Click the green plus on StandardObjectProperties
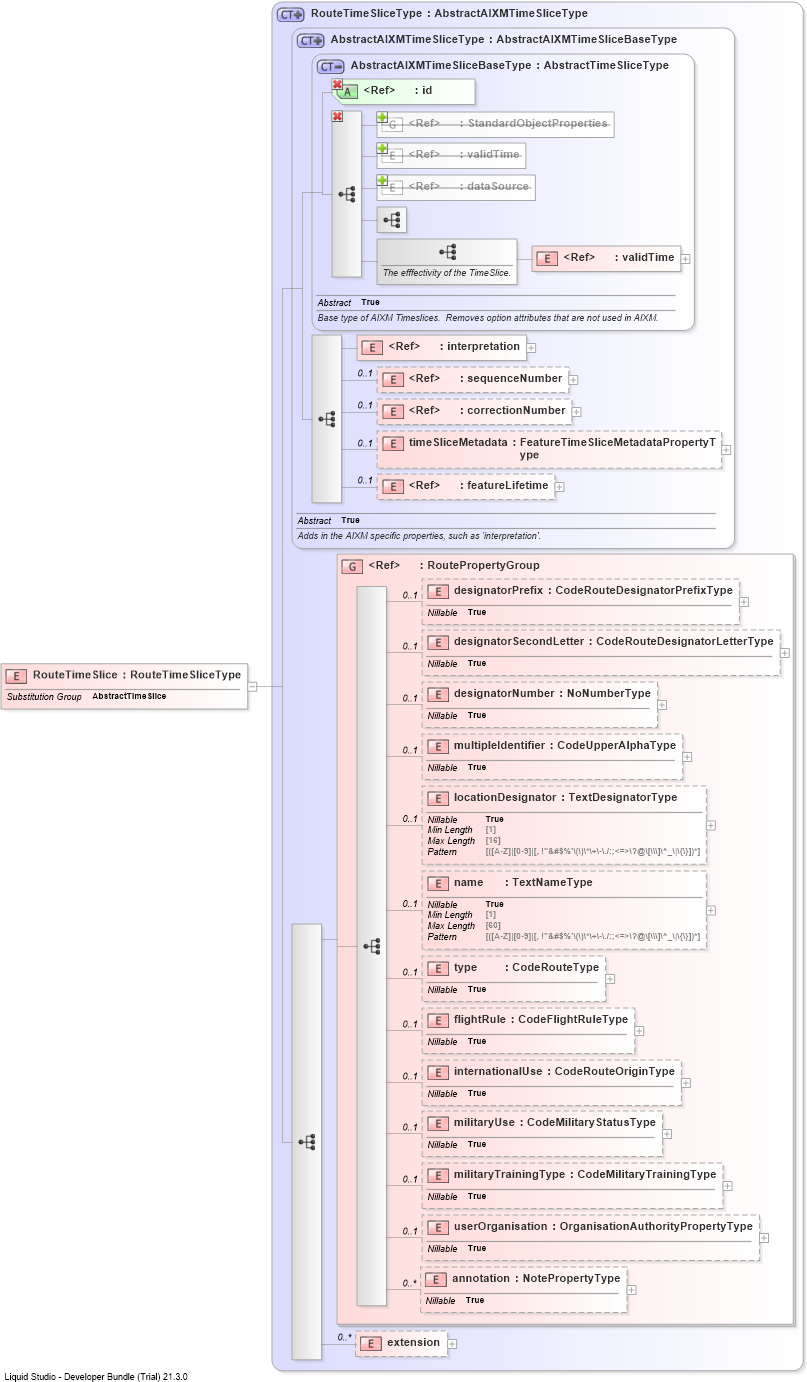 [x=382, y=118]
